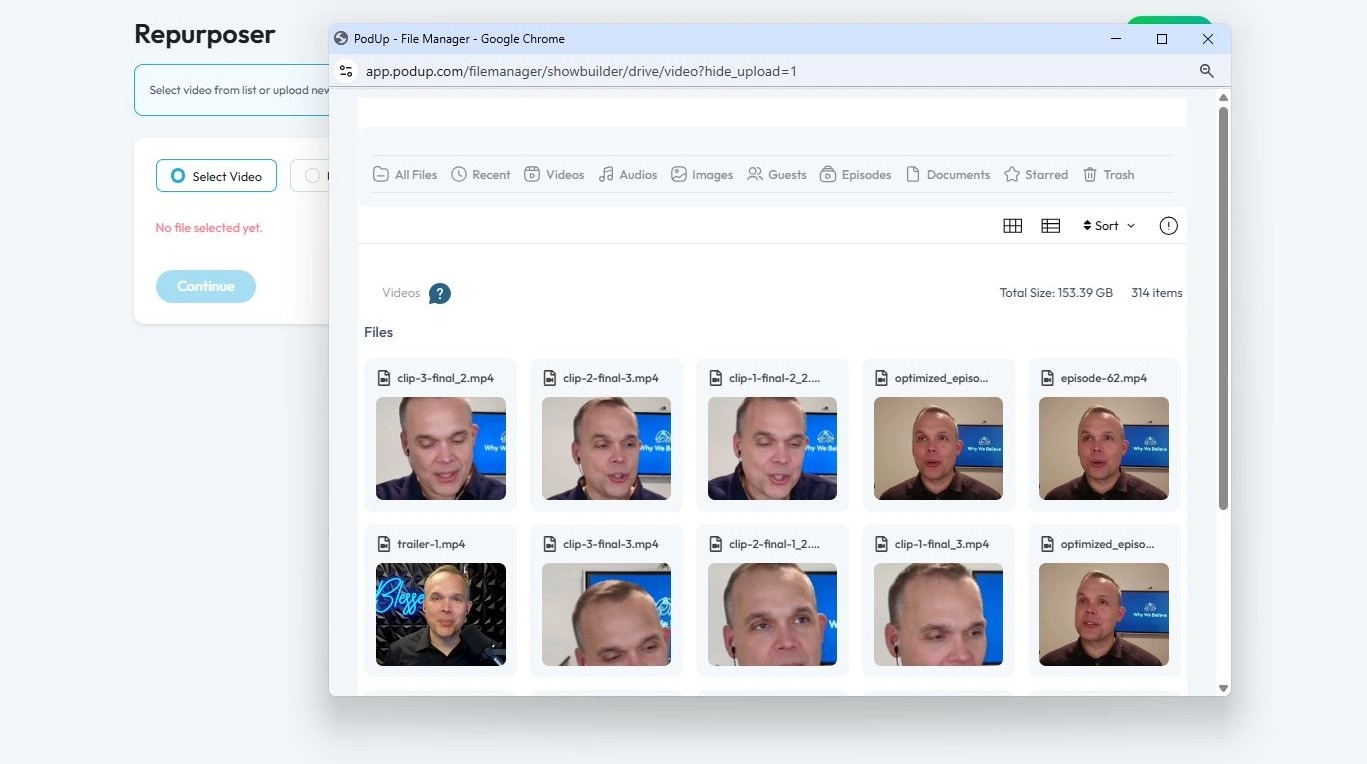Viewport: 1367px width, 764px height.
Task: Switch to the Videos tab
Action: click(x=555, y=174)
